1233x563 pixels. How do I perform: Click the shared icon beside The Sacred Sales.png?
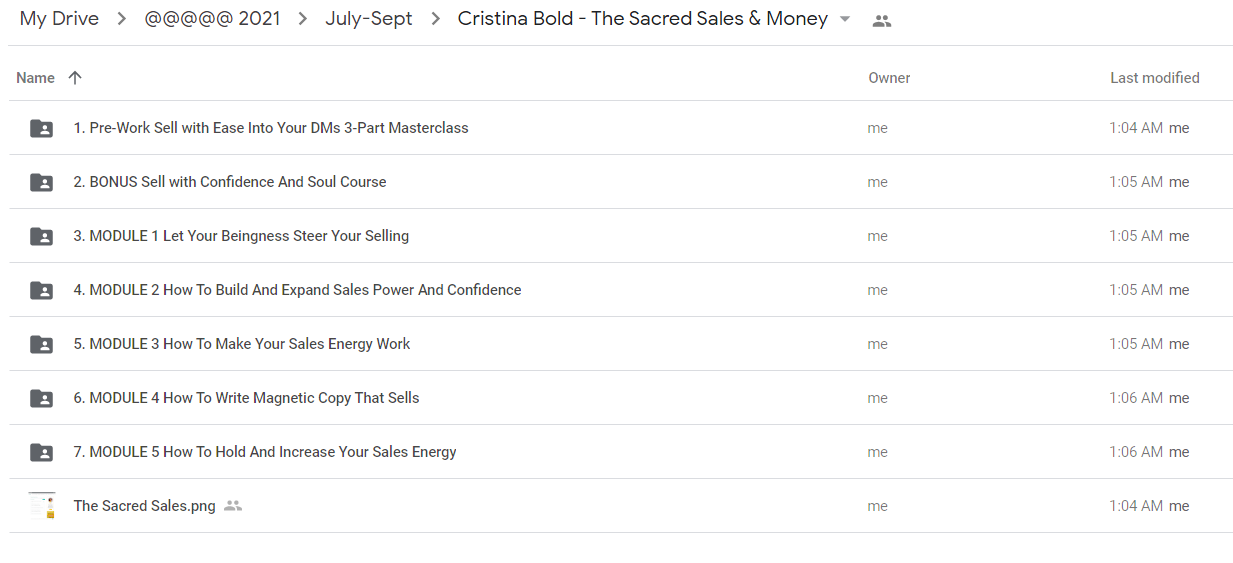(233, 506)
